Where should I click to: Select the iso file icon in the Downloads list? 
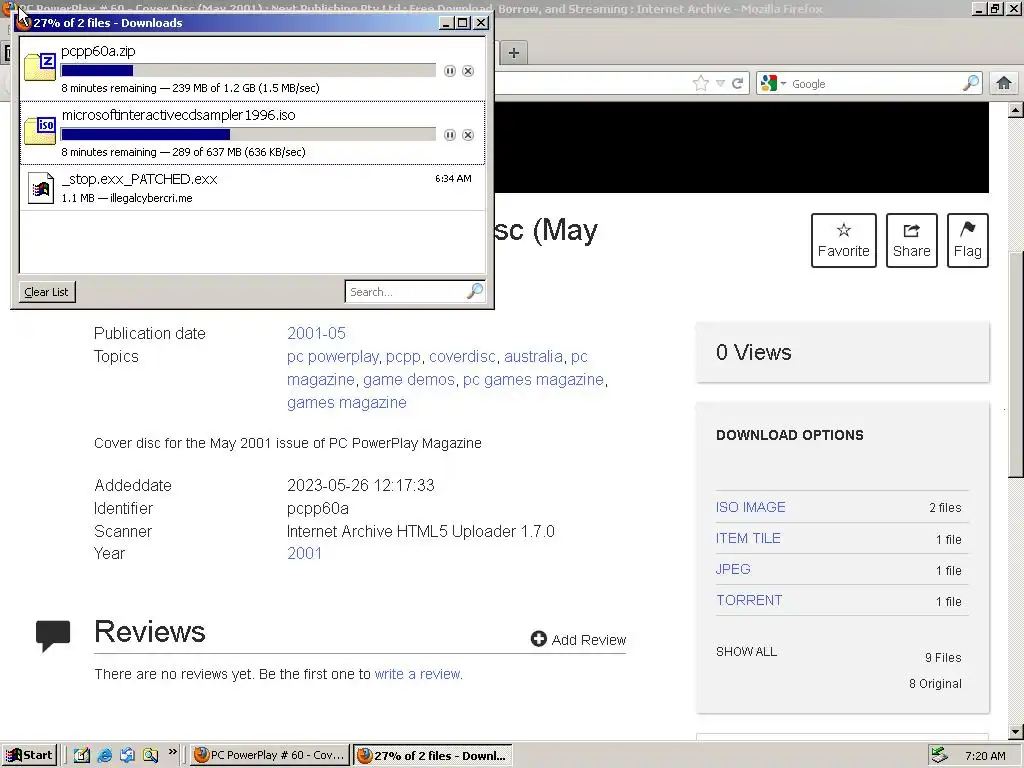coord(40,131)
